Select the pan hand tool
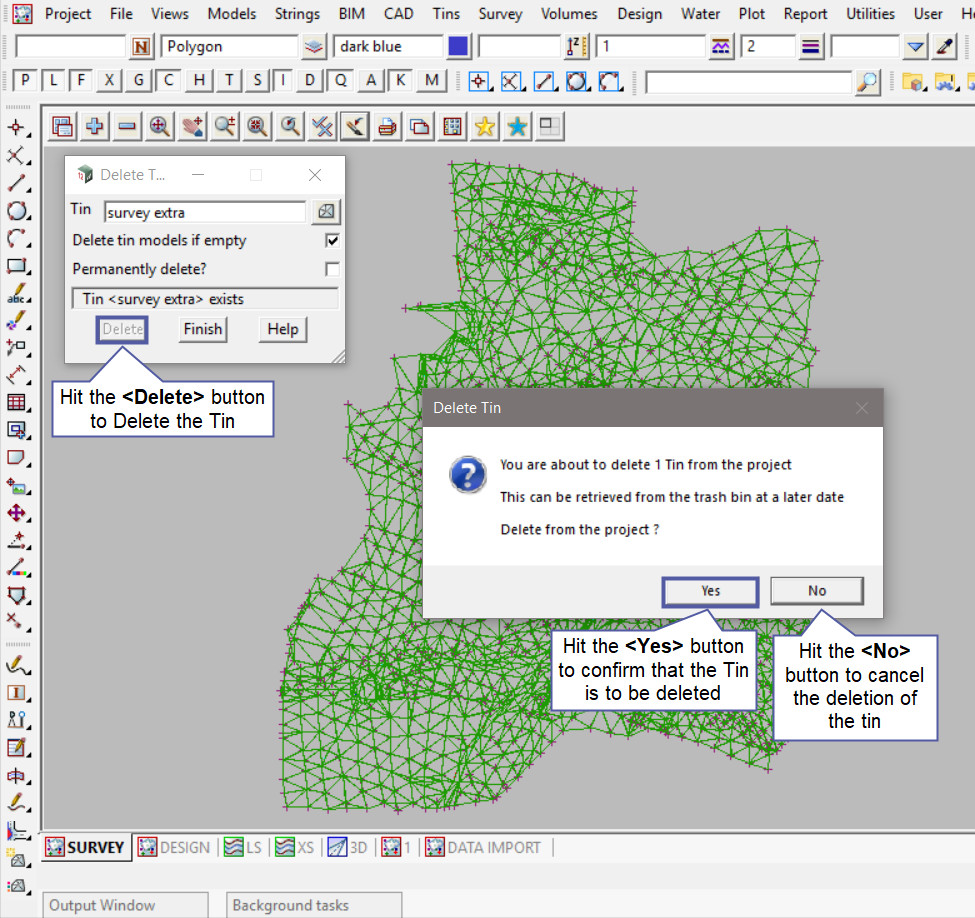The width and height of the screenshot is (975, 918). pos(192,126)
